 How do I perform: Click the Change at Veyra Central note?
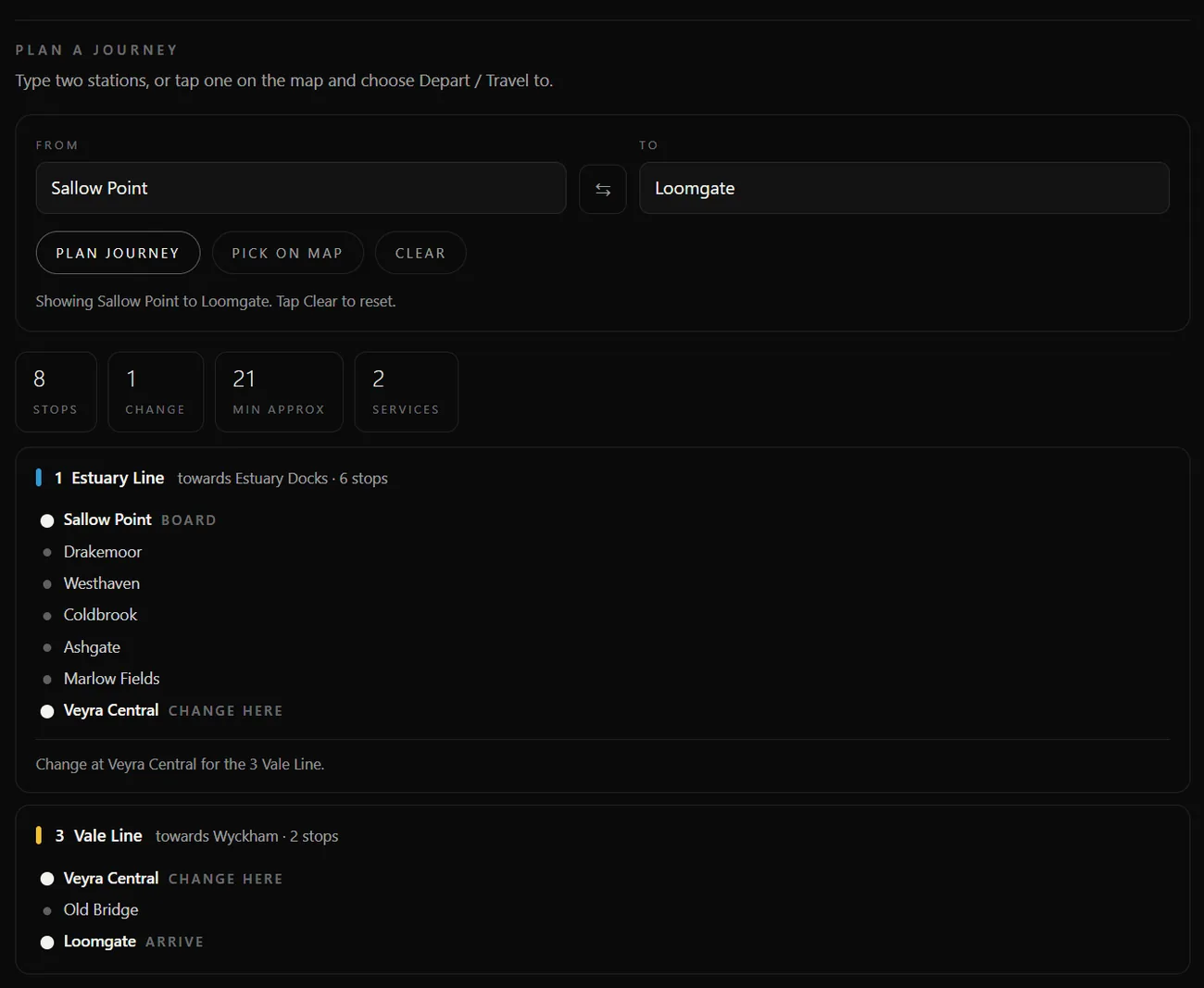coord(180,764)
